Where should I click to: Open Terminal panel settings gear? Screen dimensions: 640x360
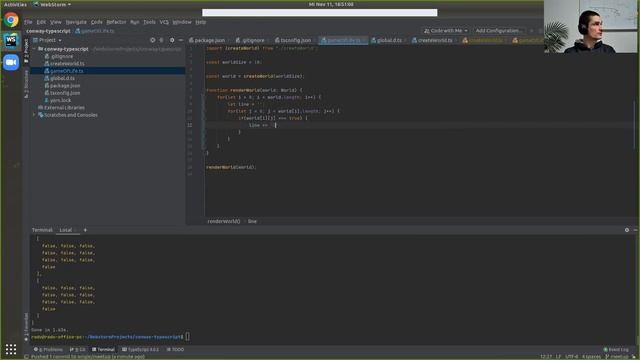click(x=627, y=230)
